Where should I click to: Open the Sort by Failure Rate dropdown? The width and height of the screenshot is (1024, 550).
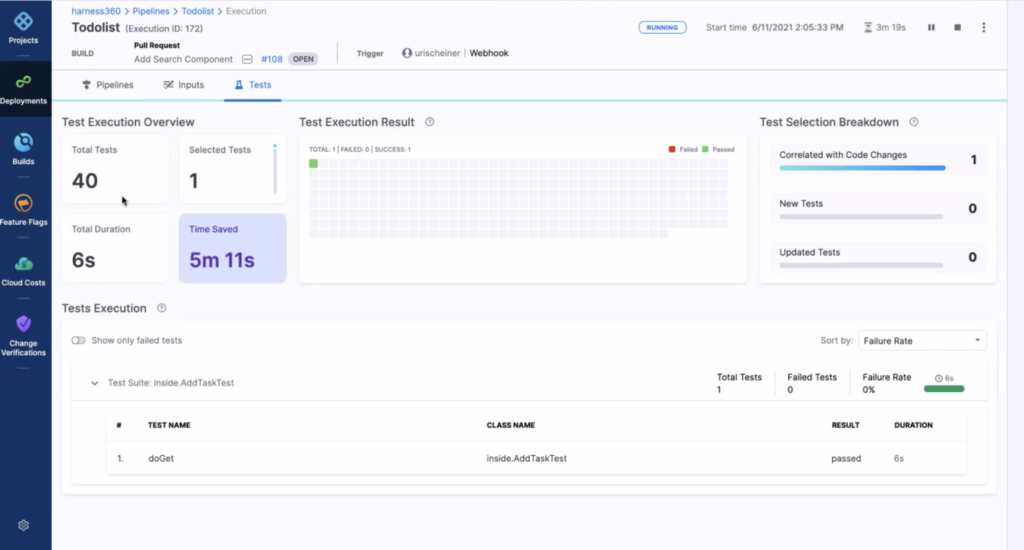click(921, 340)
